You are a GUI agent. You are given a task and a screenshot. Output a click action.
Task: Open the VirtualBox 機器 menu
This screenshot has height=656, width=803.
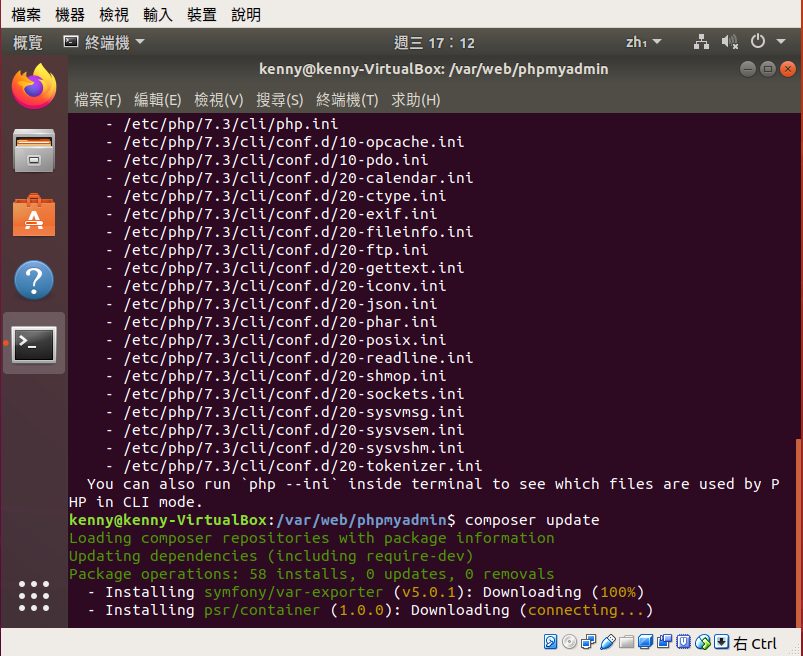point(70,14)
